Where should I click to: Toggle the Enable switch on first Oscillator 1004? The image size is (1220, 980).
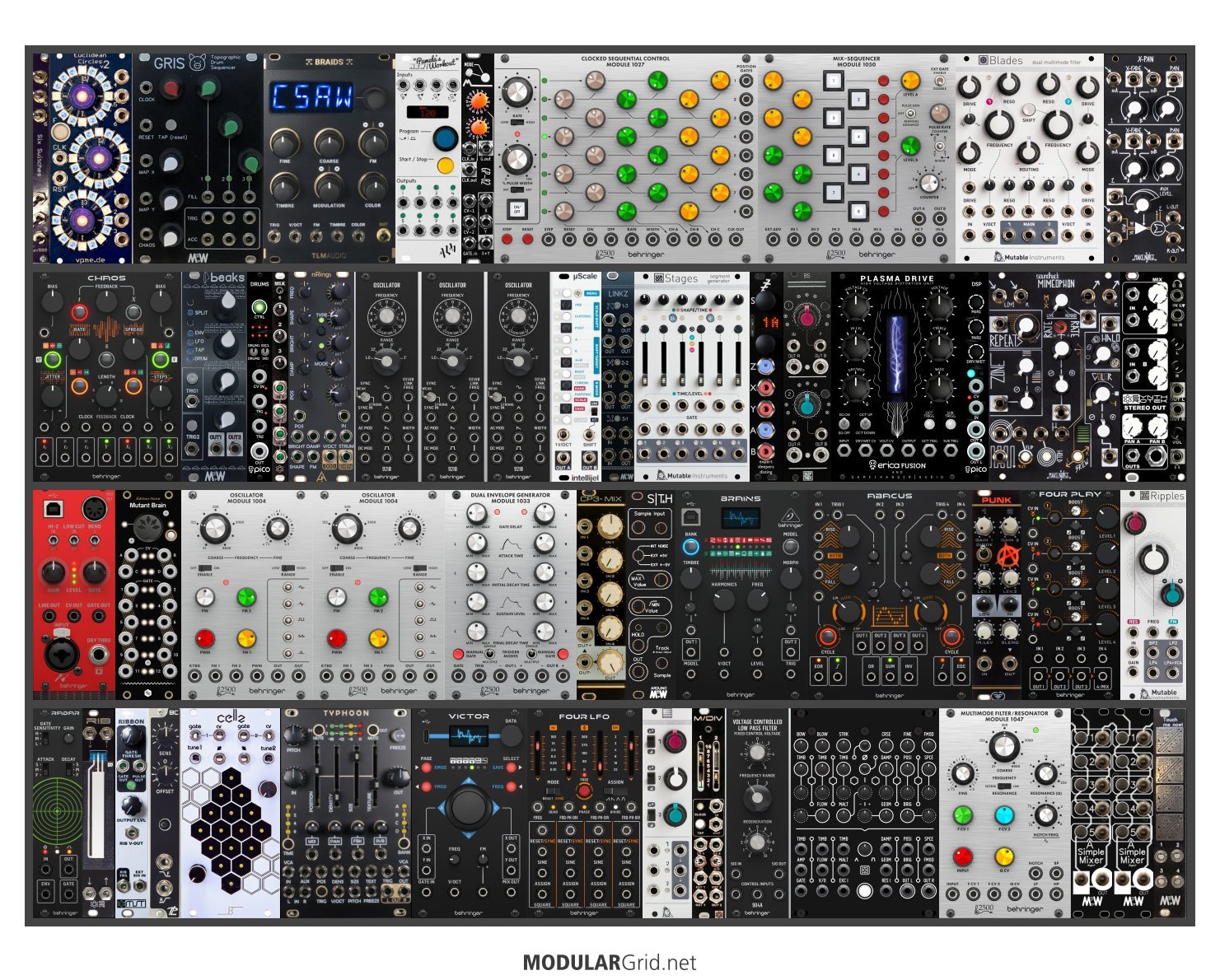[x=205, y=568]
